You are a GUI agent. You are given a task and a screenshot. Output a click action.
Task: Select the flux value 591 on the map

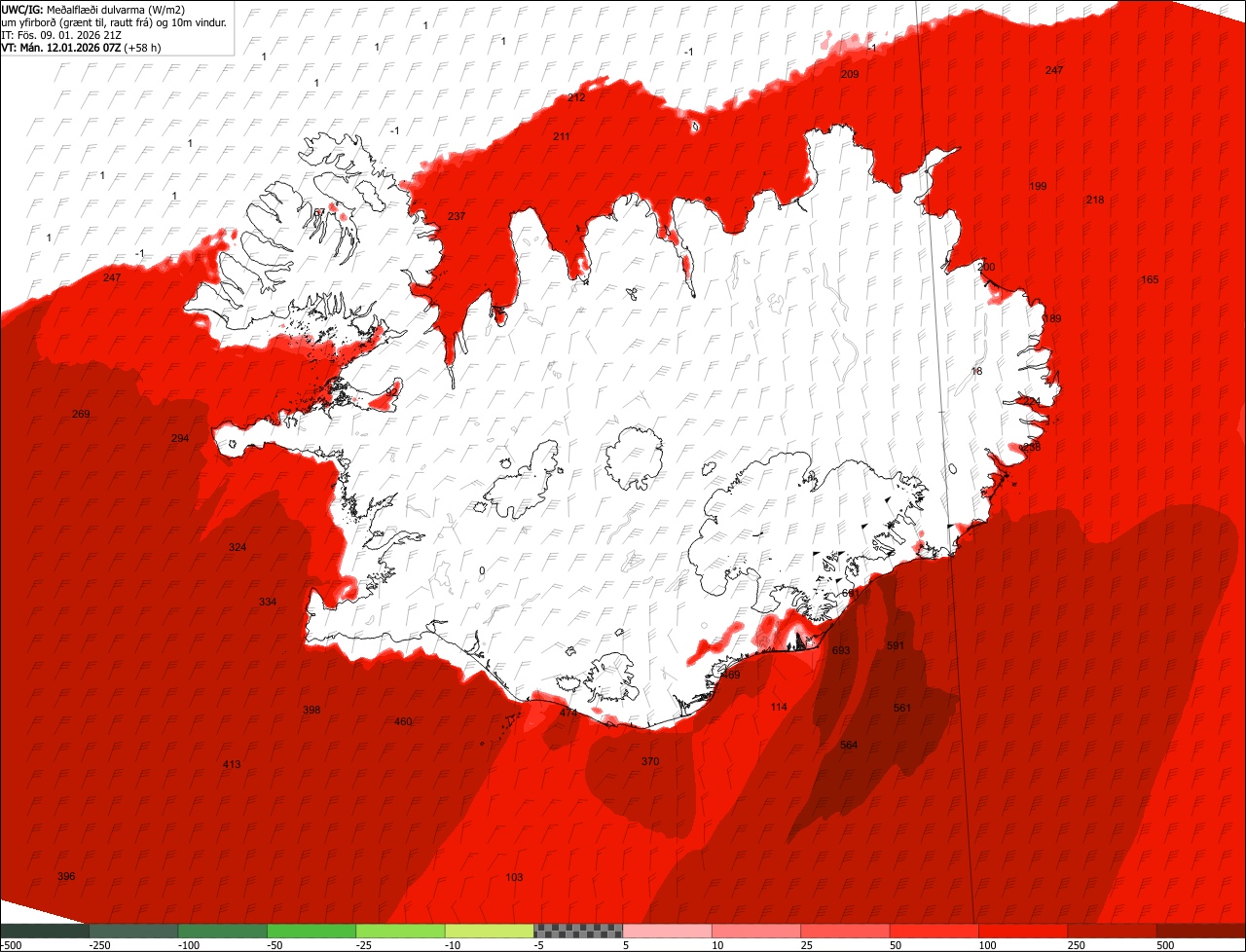(896, 645)
